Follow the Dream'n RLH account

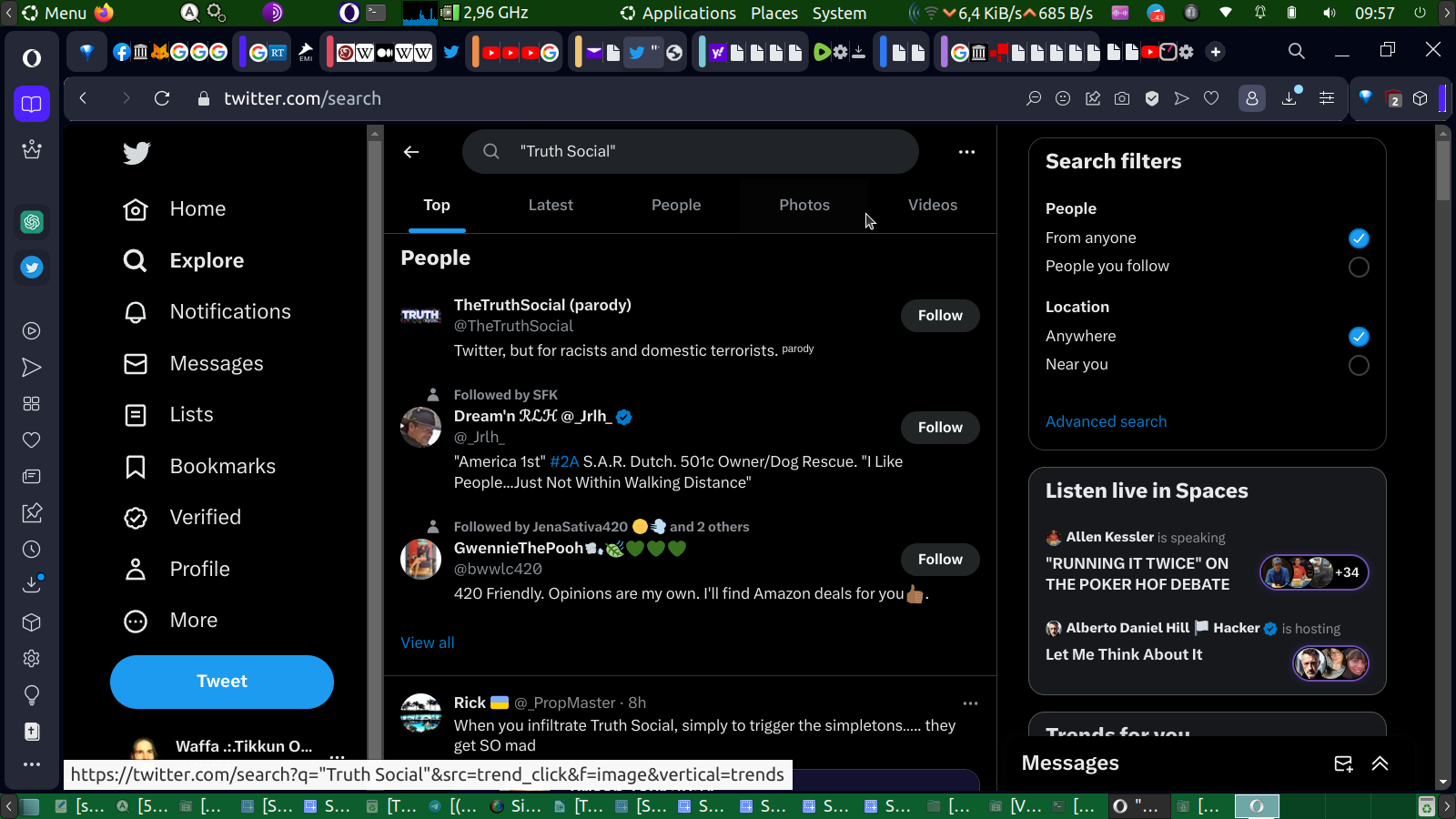pyautogui.click(x=940, y=428)
